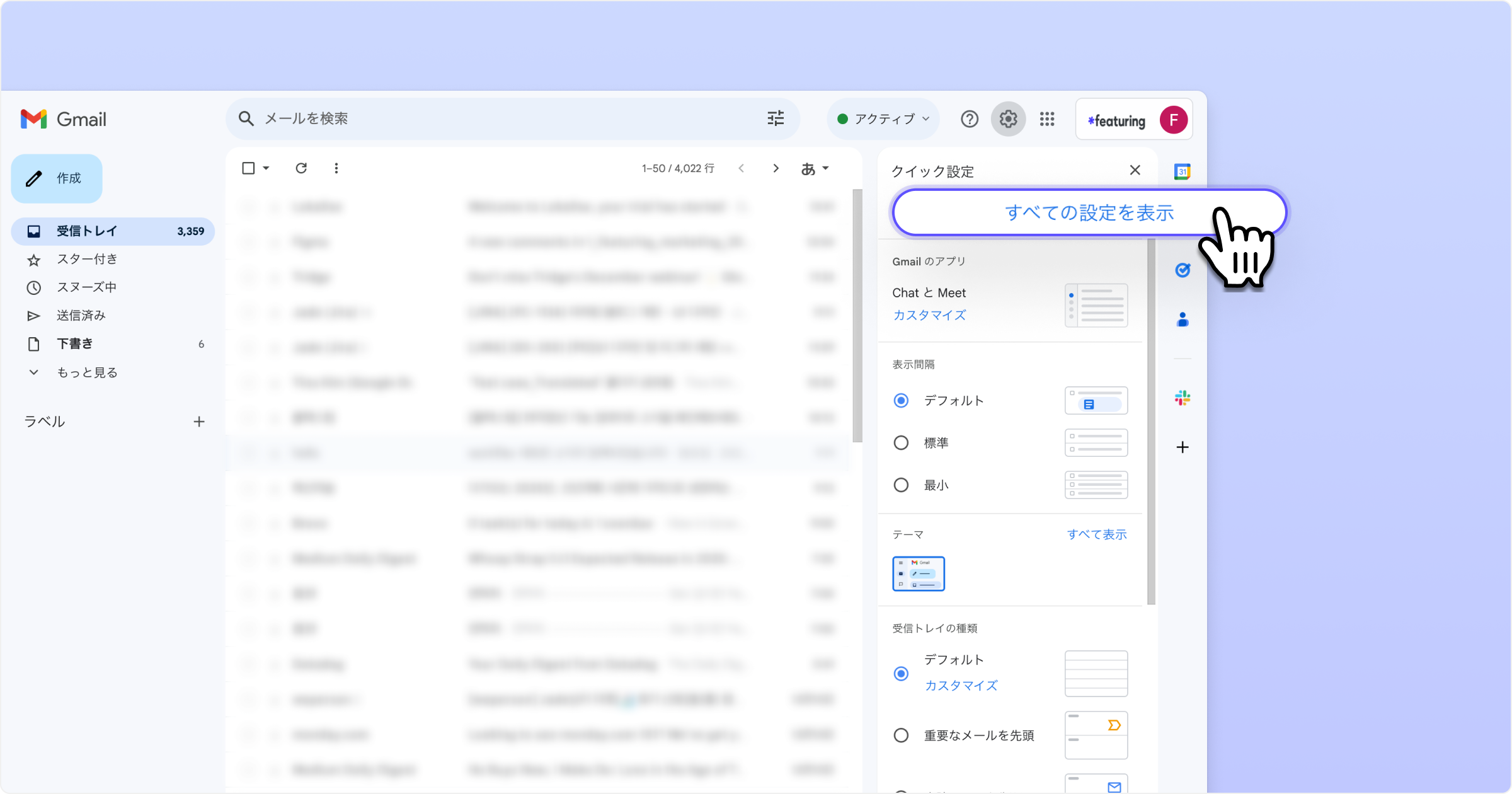The image size is (1512, 794).
Task: Open the スター付き folder
Action: pyautogui.click(x=87, y=259)
